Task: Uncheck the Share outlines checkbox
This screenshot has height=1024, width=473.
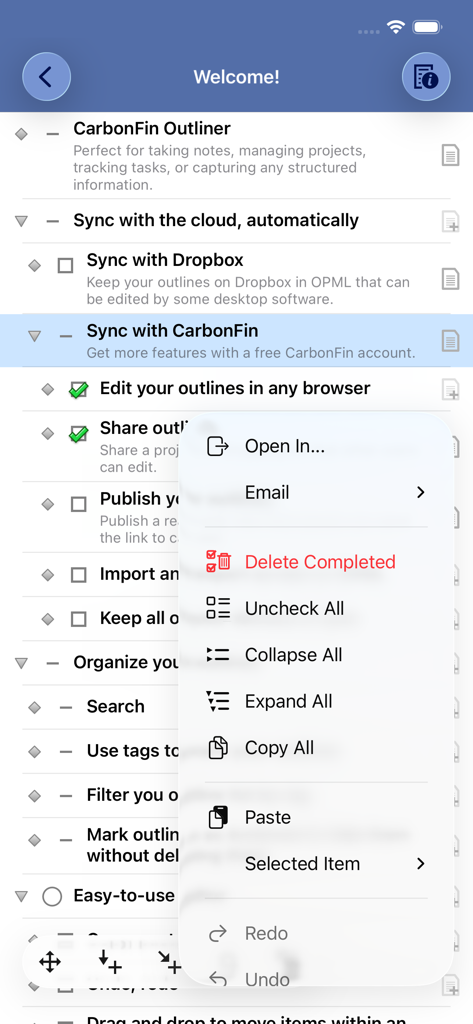Action: 78,434
